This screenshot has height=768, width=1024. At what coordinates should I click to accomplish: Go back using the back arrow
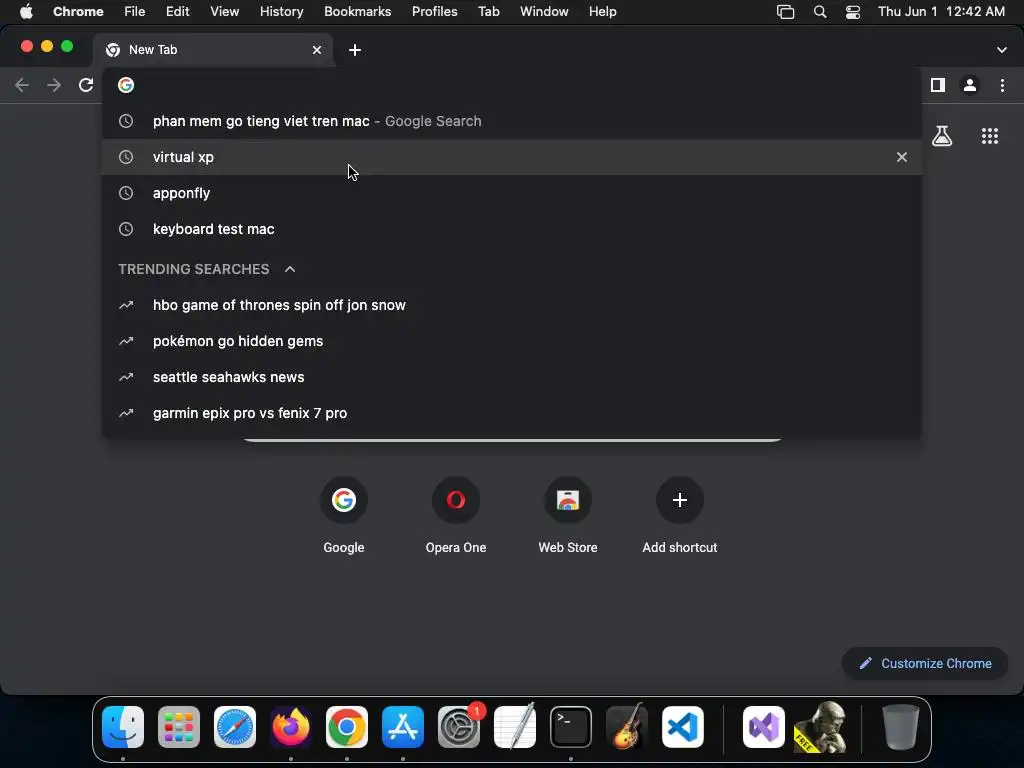[x=22, y=85]
